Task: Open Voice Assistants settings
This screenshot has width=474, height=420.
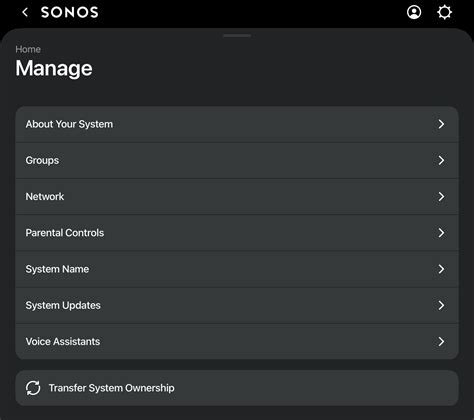Action: (x=237, y=341)
